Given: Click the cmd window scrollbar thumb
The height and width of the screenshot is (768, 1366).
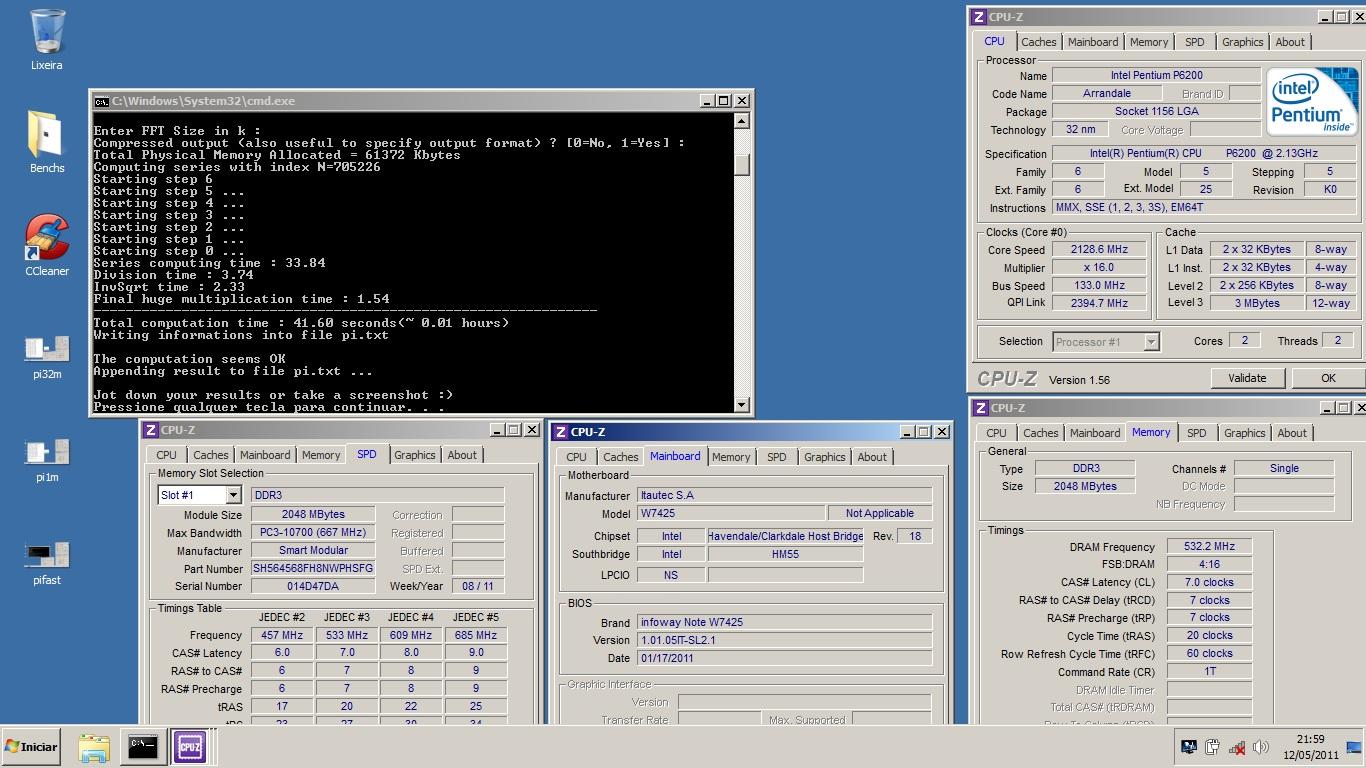Looking at the screenshot, I should [741, 165].
